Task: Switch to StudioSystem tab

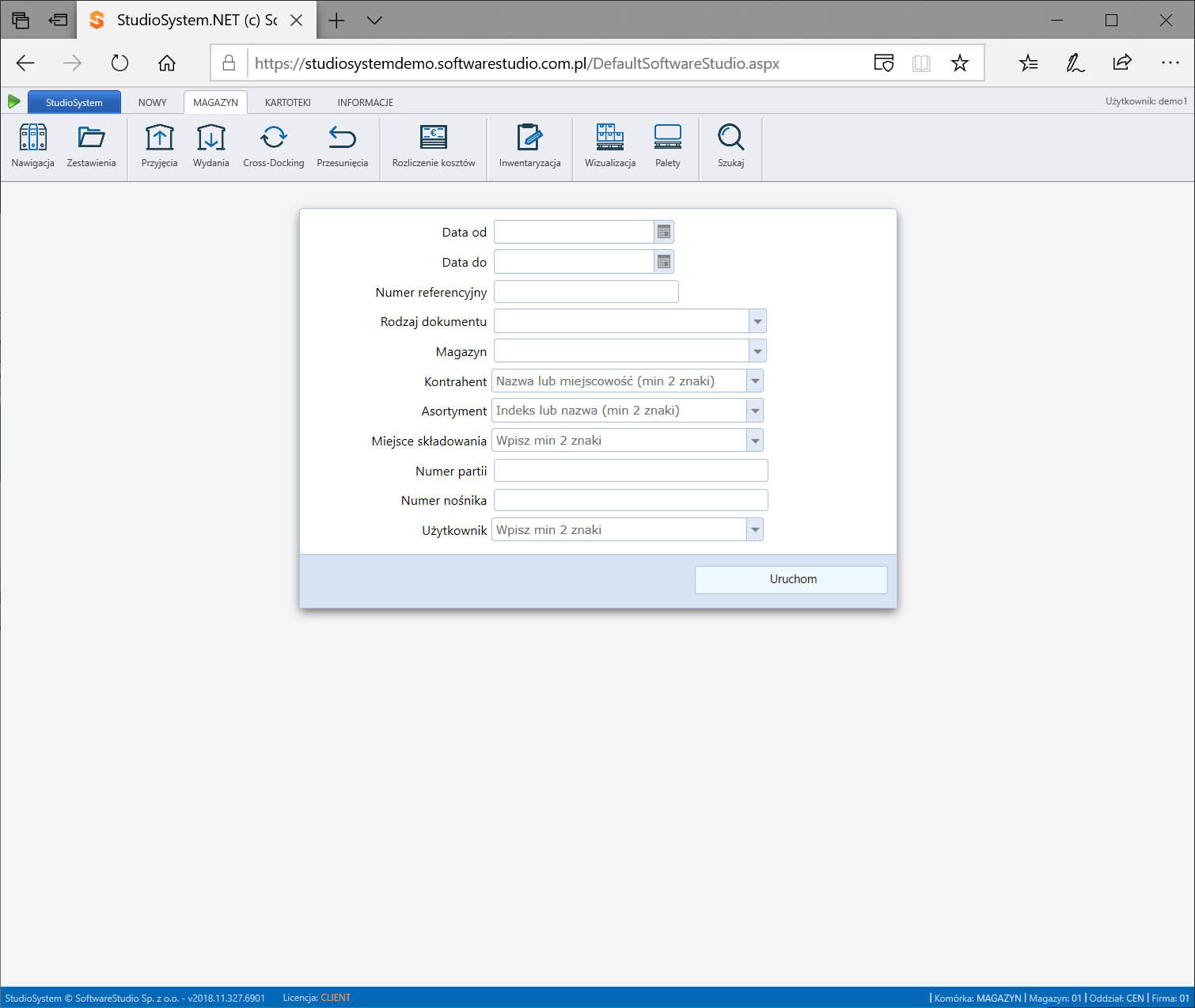Action: pos(74,102)
